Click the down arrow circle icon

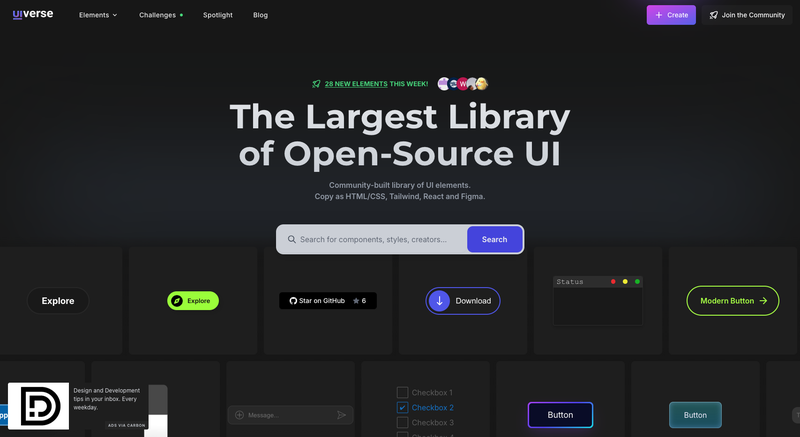click(439, 301)
